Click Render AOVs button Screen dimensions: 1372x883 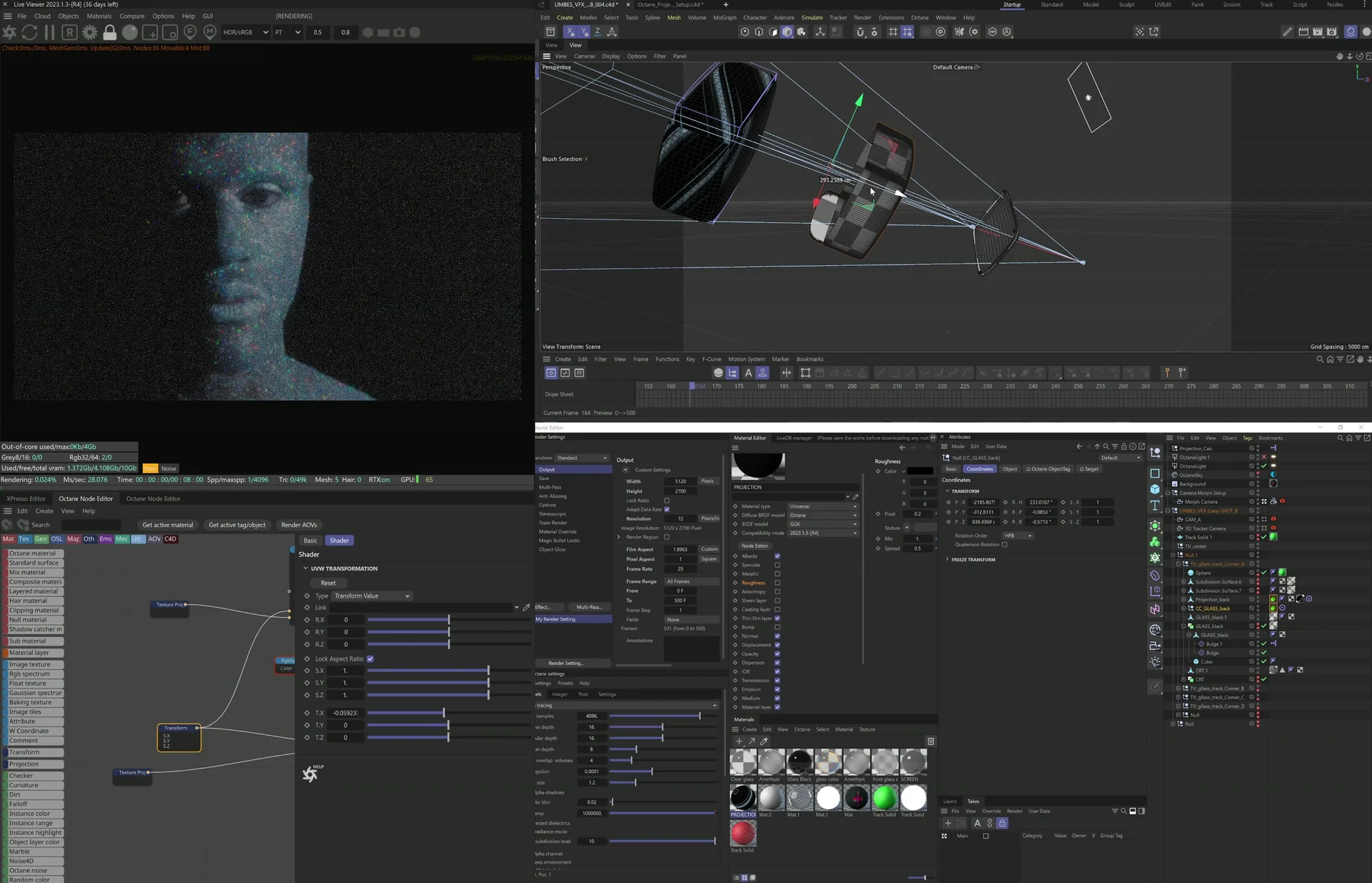(299, 525)
